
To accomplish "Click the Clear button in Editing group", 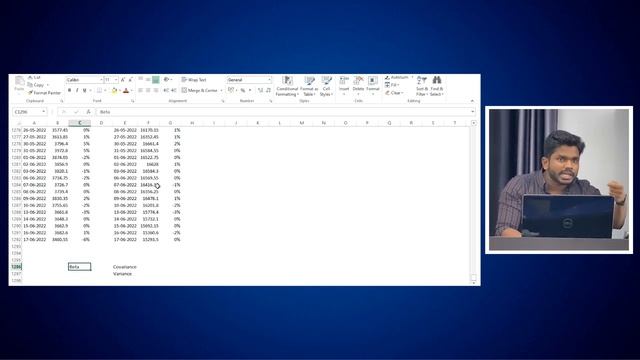I will click(x=394, y=93).
